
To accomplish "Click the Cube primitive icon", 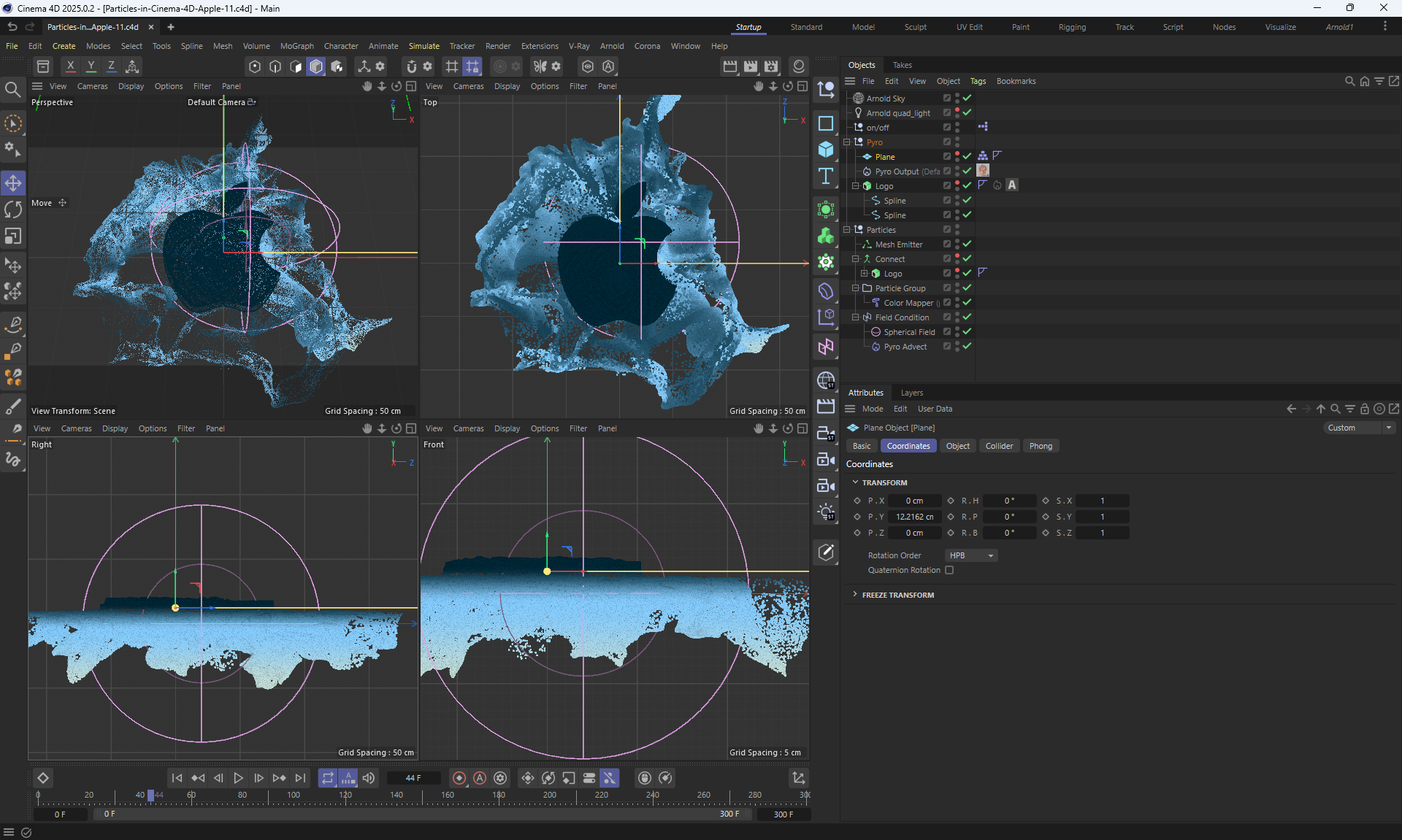I will [826, 150].
